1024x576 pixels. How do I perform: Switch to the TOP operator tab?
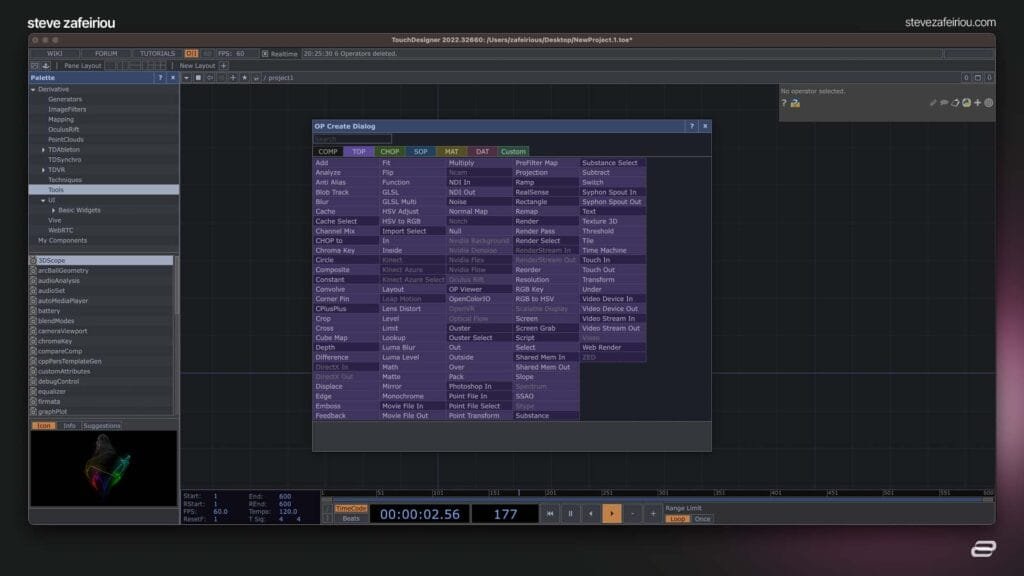click(359, 152)
